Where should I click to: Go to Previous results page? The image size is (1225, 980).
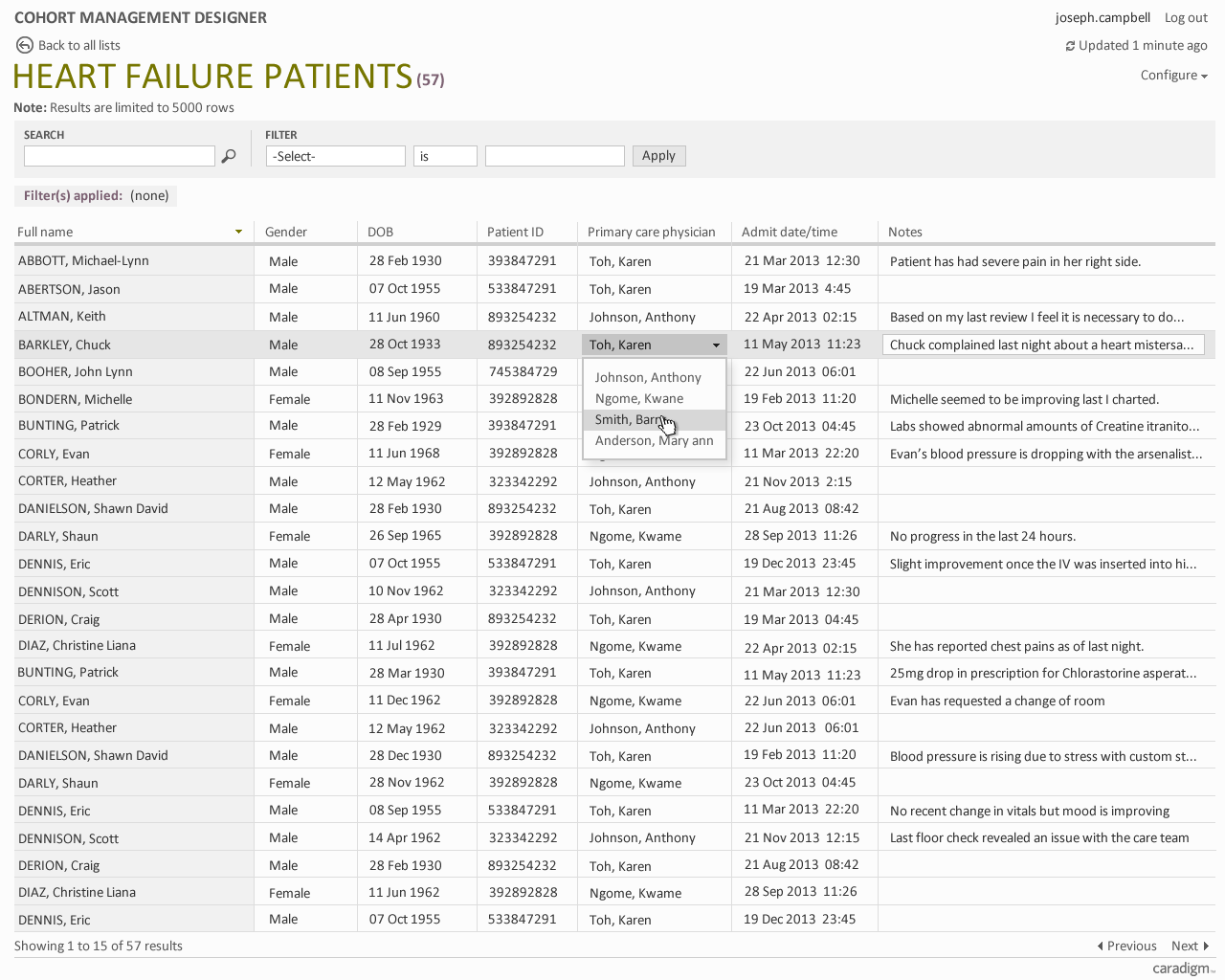[x=1126, y=947]
